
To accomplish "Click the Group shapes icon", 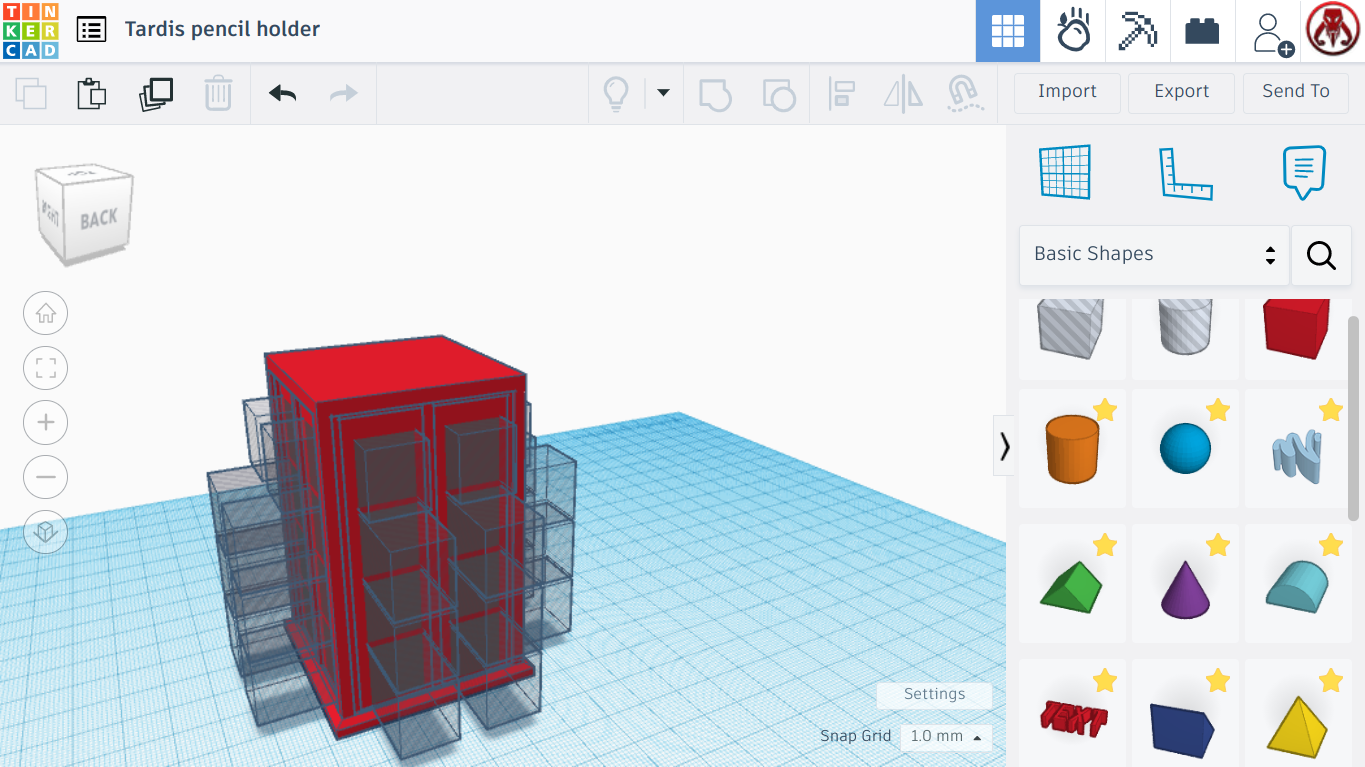I will point(715,94).
